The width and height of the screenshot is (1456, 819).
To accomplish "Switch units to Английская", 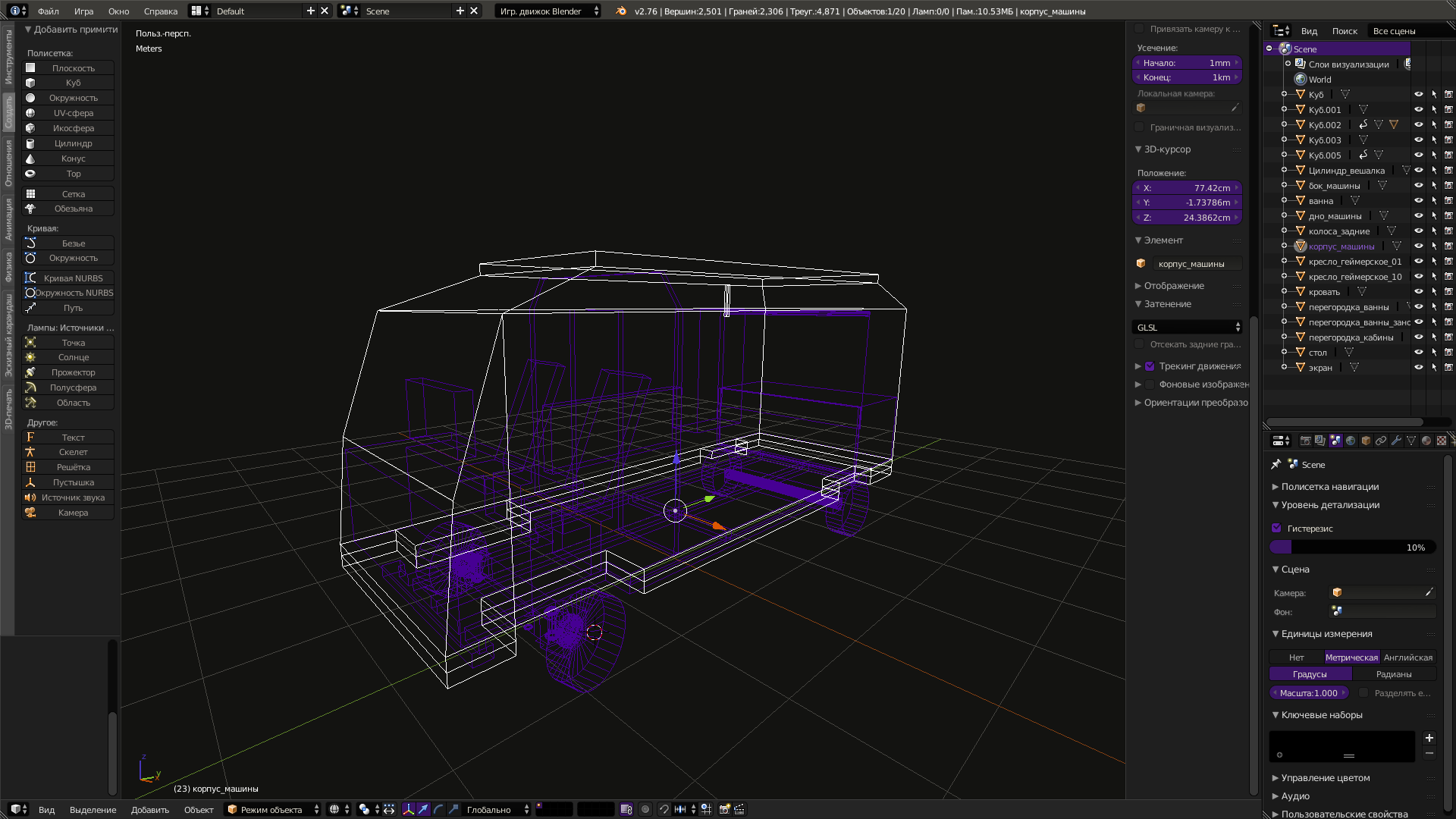I will [x=1408, y=657].
